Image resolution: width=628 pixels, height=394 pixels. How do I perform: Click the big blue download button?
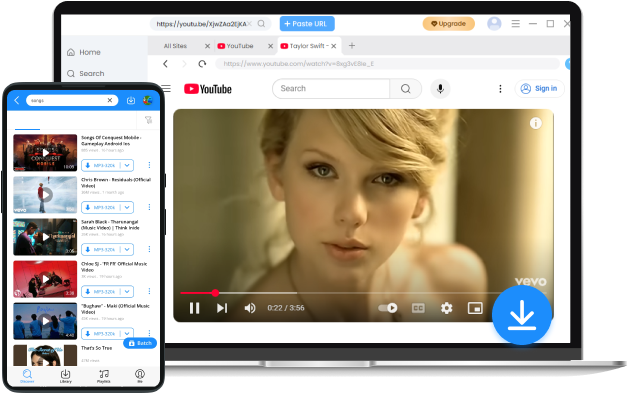coord(522,315)
